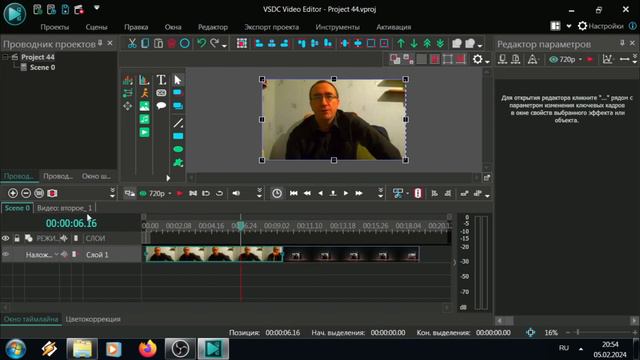This screenshot has width=640, height=360.
Task: Click the clock icon in timeline toolbar
Action: click(x=277, y=193)
